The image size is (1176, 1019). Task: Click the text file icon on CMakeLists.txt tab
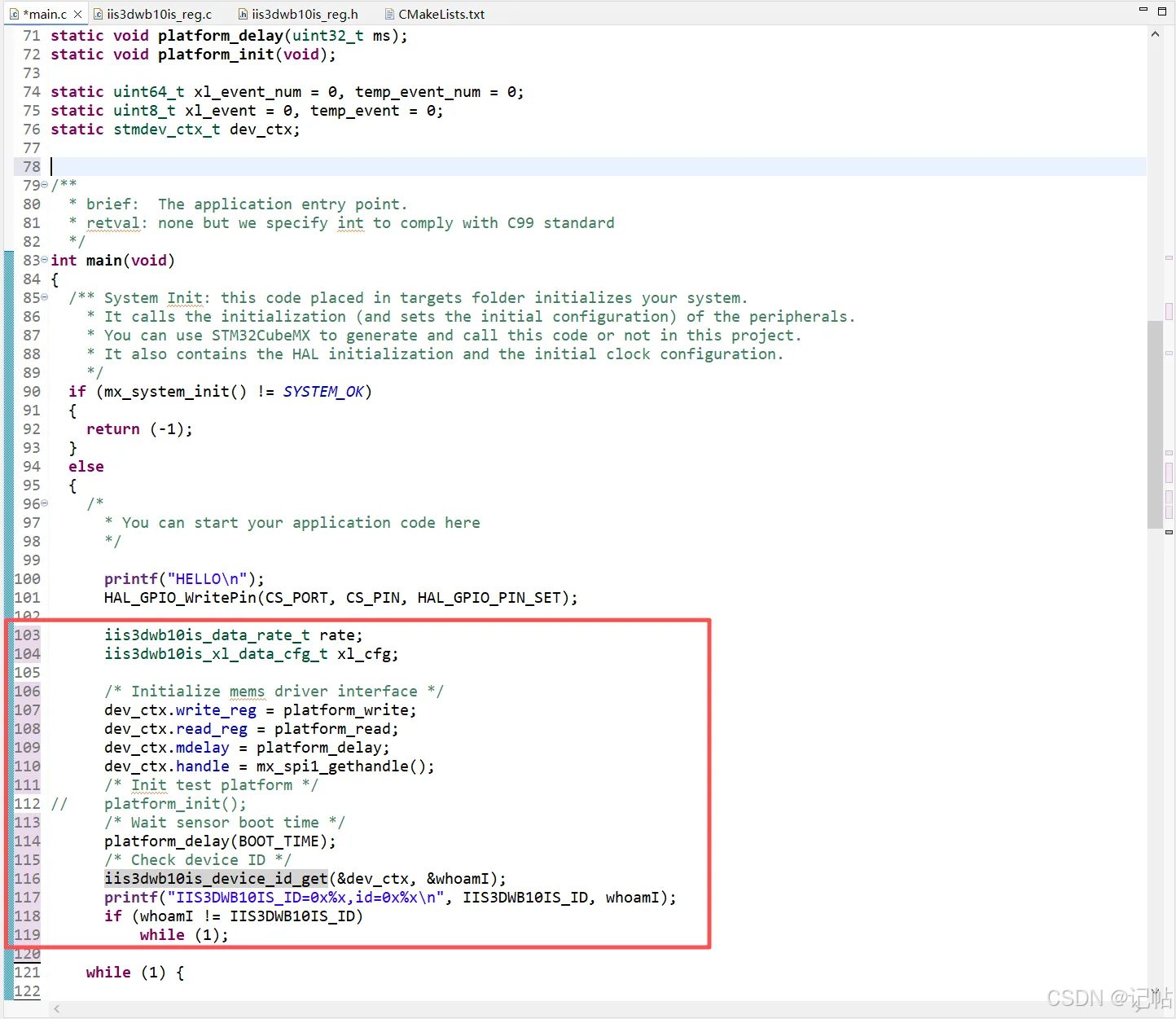389,14
